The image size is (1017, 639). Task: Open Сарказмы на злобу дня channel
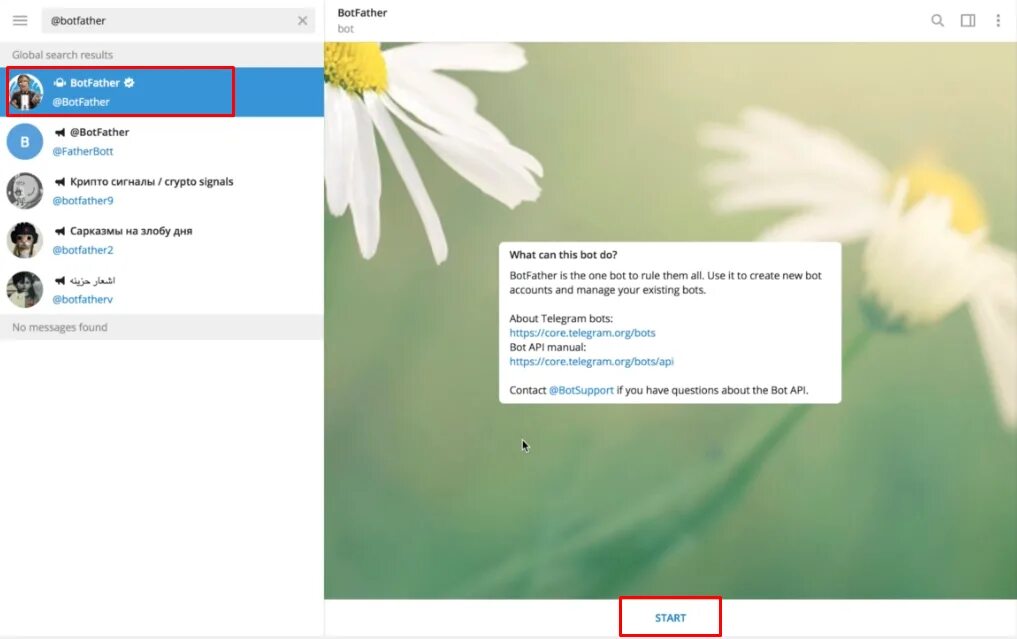pyautogui.click(x=162, y=240)
